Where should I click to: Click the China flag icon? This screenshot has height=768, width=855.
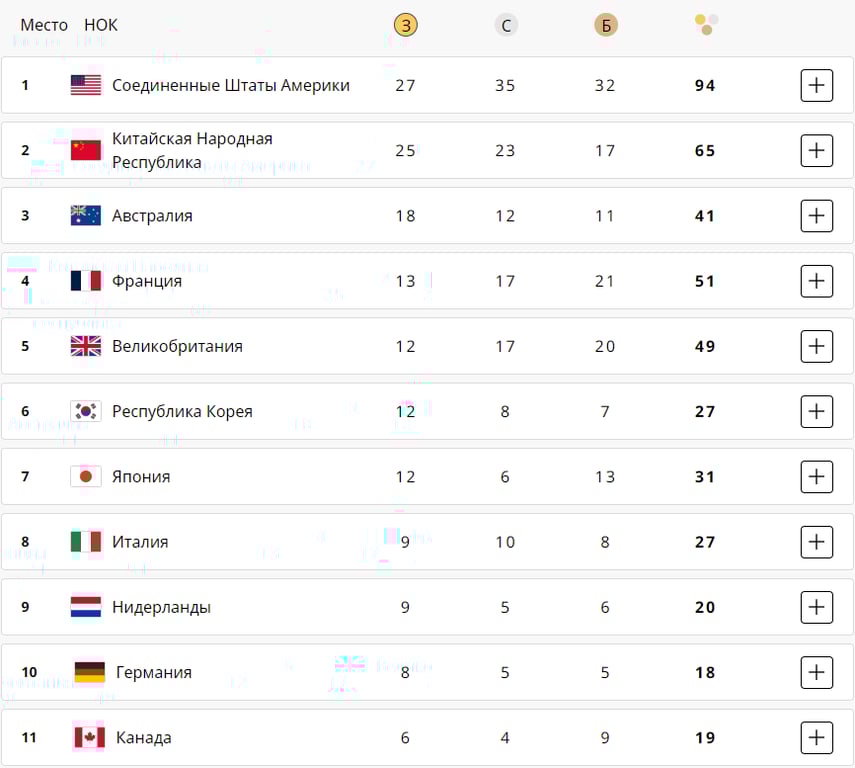tap(86, 150)
